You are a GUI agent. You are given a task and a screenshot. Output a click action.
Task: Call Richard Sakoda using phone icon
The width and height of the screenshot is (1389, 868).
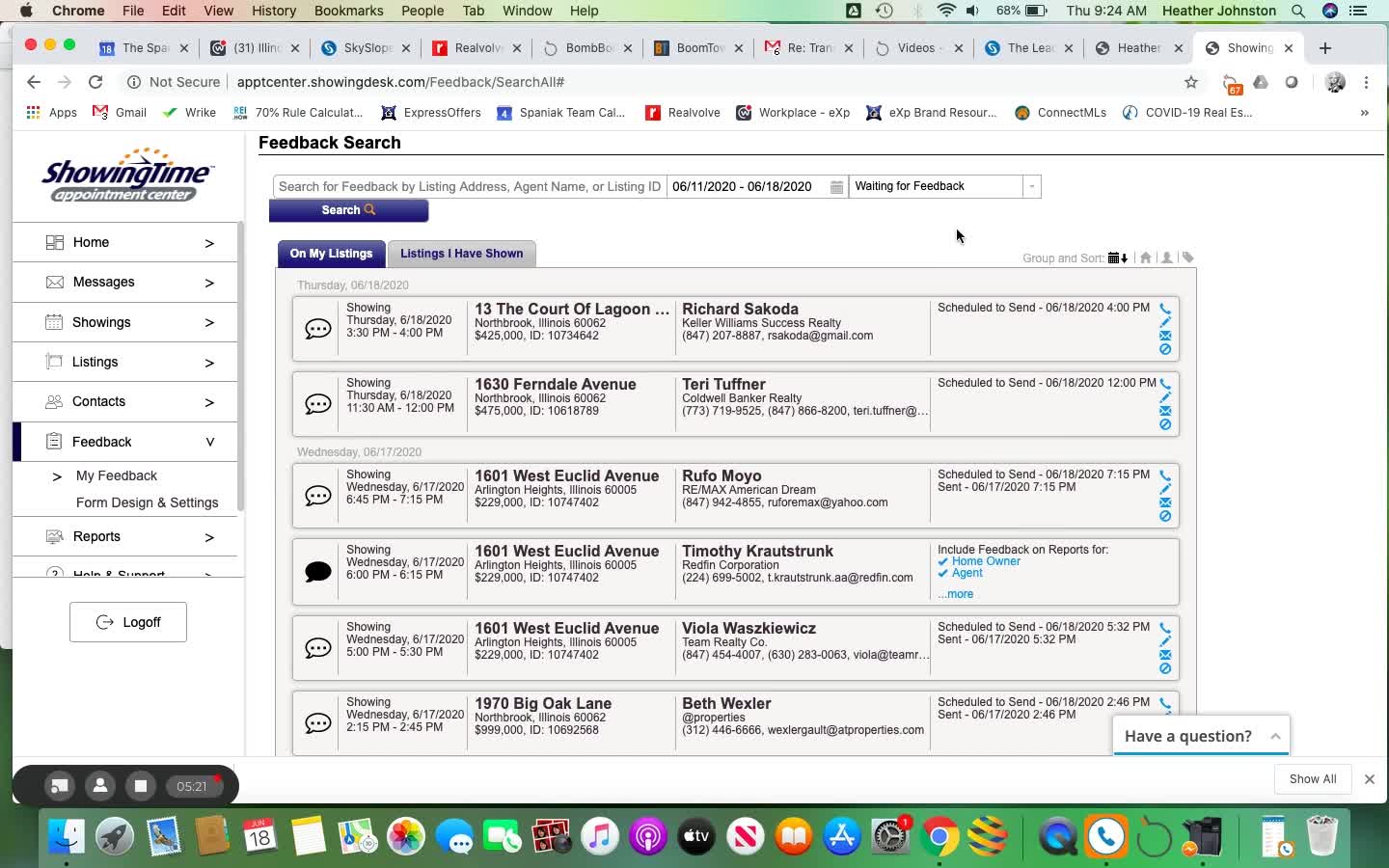pos(1165,310)
